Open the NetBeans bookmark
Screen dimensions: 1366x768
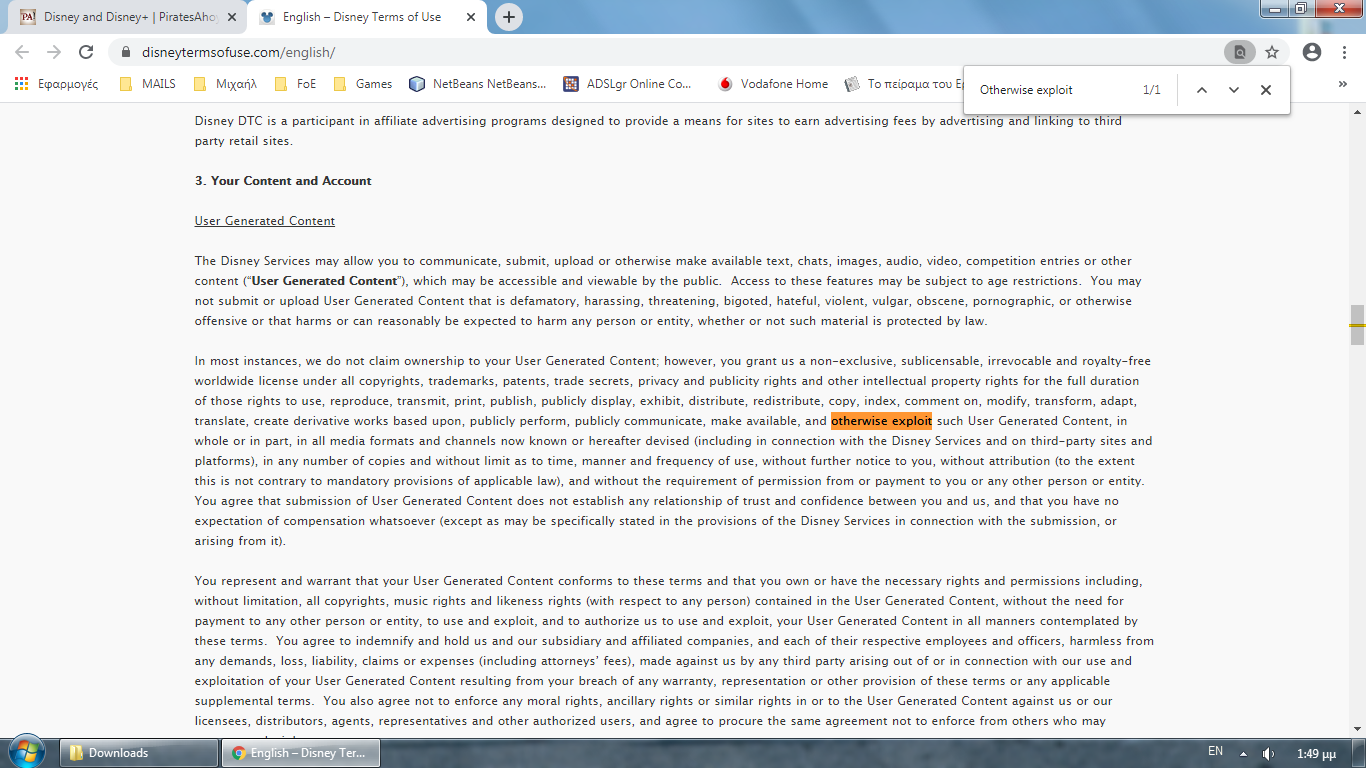coord(478,84)
